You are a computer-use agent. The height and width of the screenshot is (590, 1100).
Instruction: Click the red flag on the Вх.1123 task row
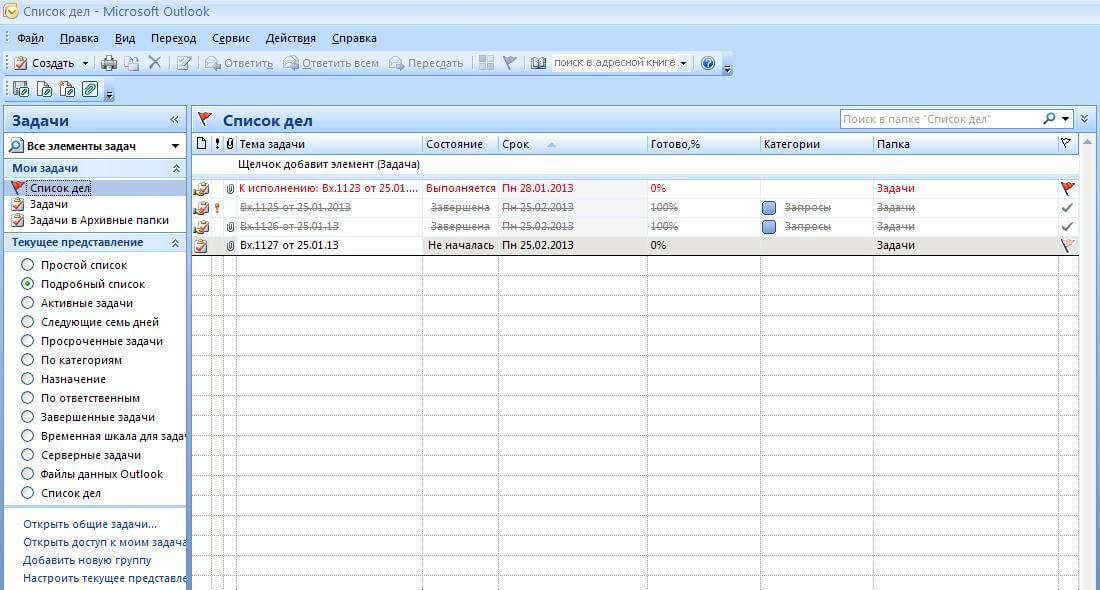click(x=1068, y=188)
